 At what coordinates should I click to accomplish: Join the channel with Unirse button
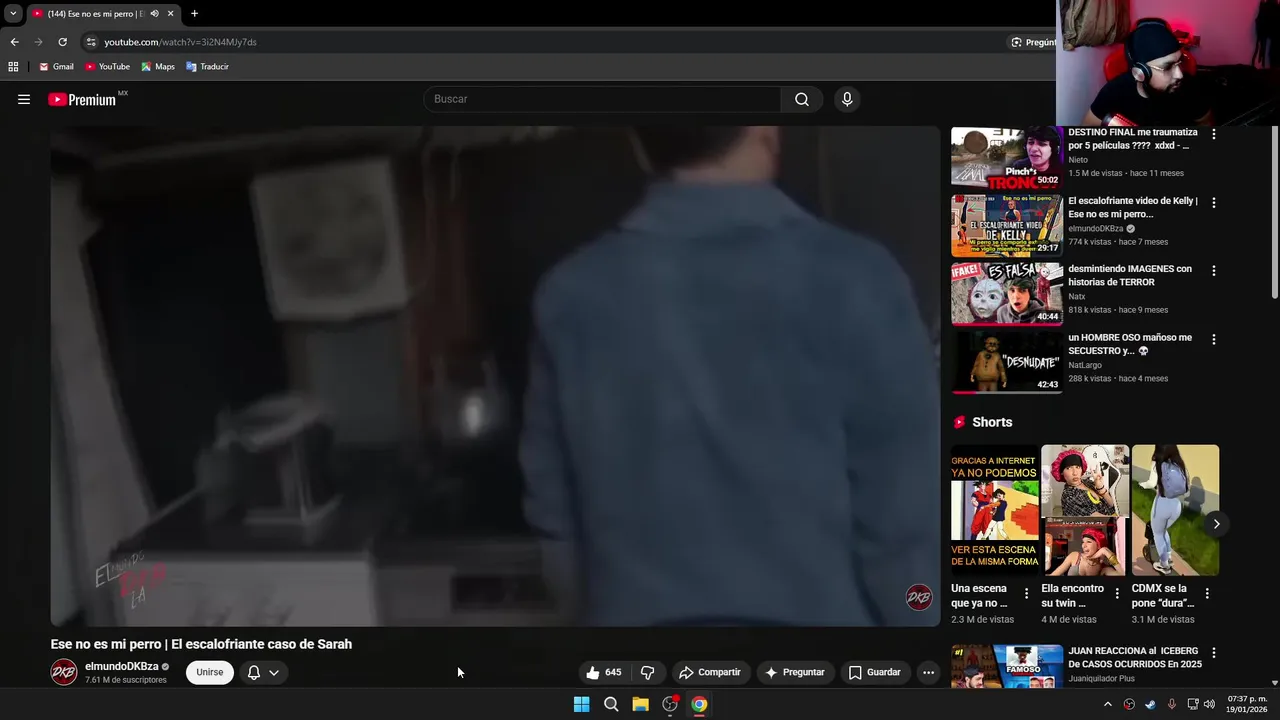210,672
